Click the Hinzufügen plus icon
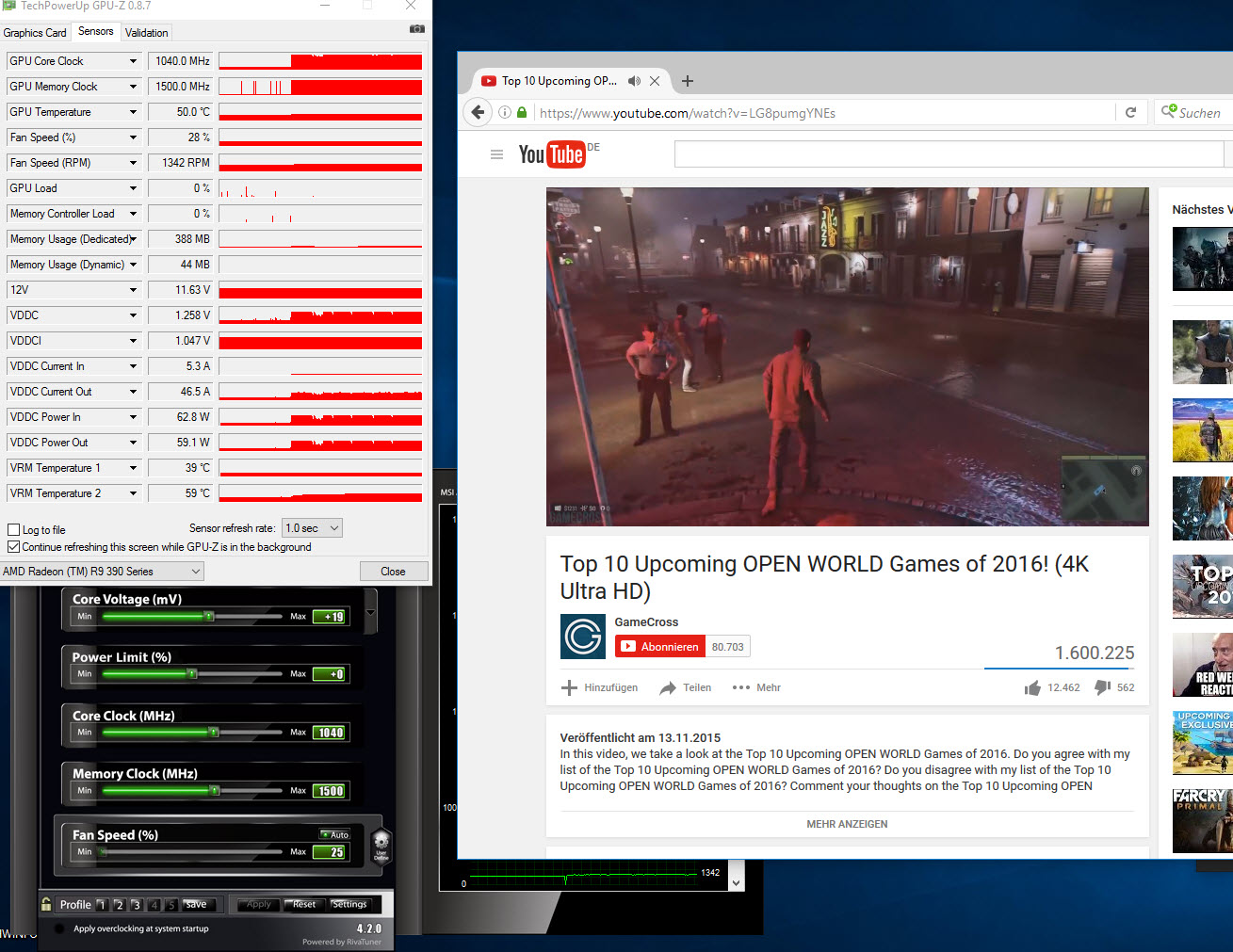1233x952 pixels. [x=569, y=687]
